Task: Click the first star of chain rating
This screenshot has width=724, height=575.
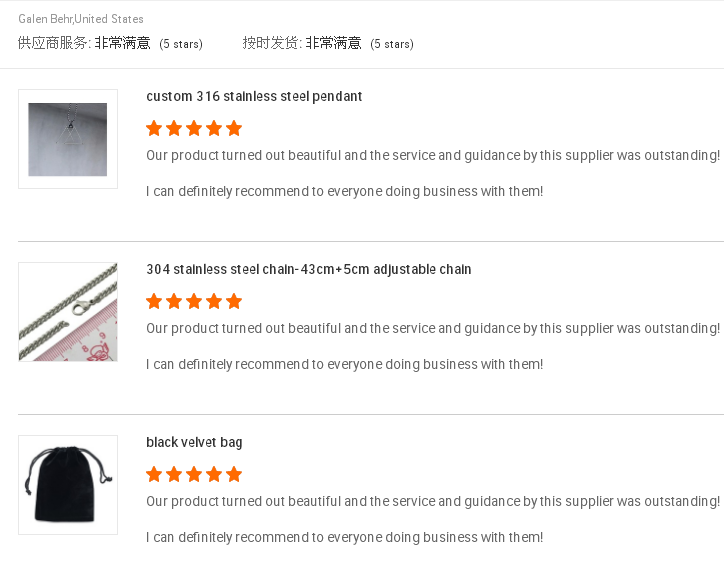Action: pyautogui.click(x=154, y=301)
